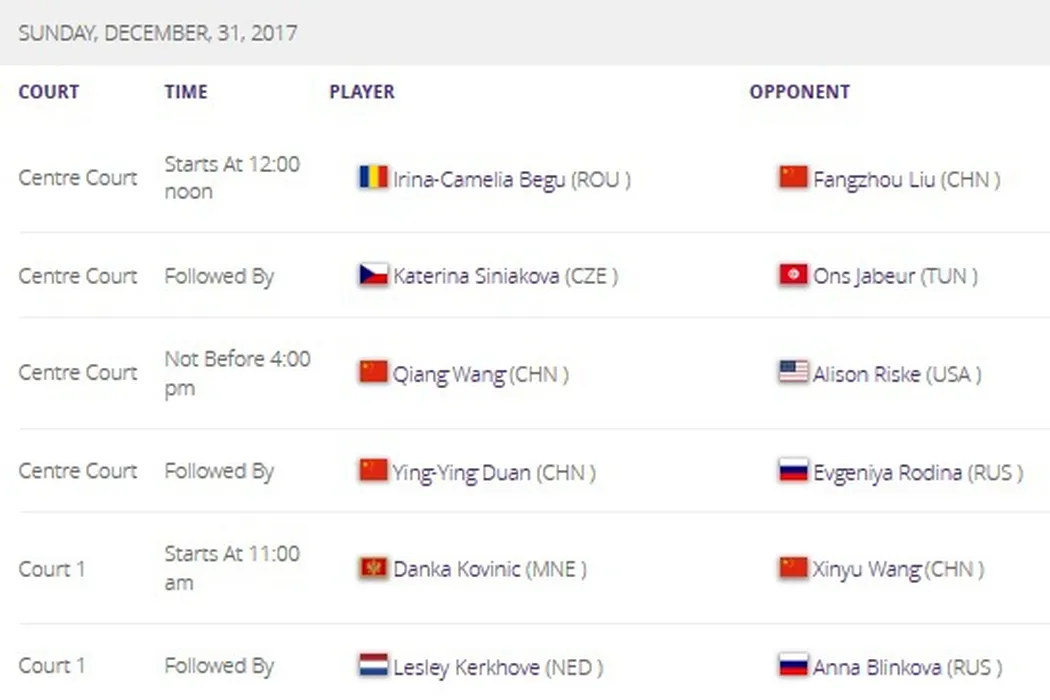Click the TIME column header
The width and height of the screenshot is (1050, 700).
(x=186, y=92)
